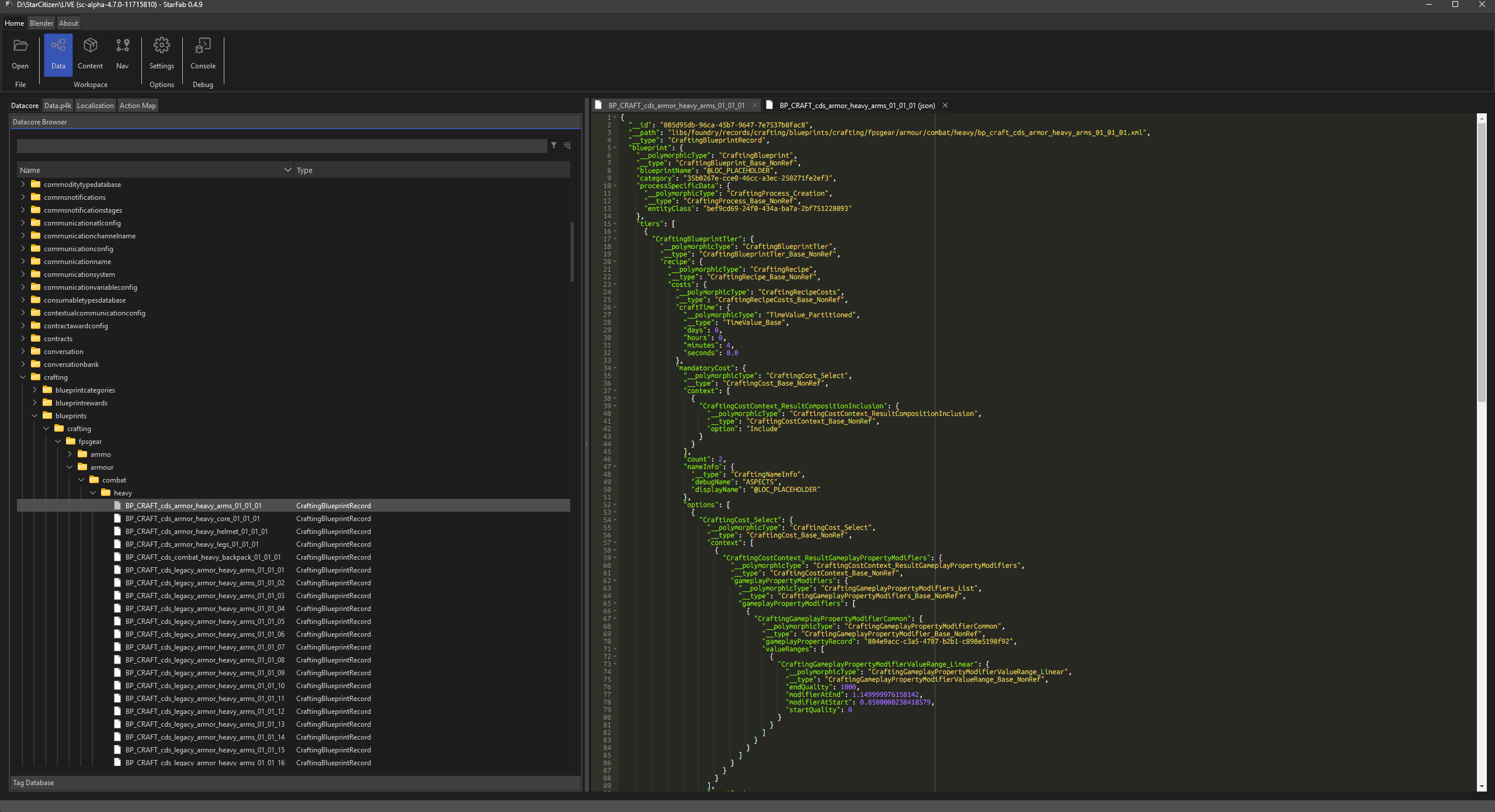
Task: Collapse the fpsgear folder
Action: pos(58,442)
